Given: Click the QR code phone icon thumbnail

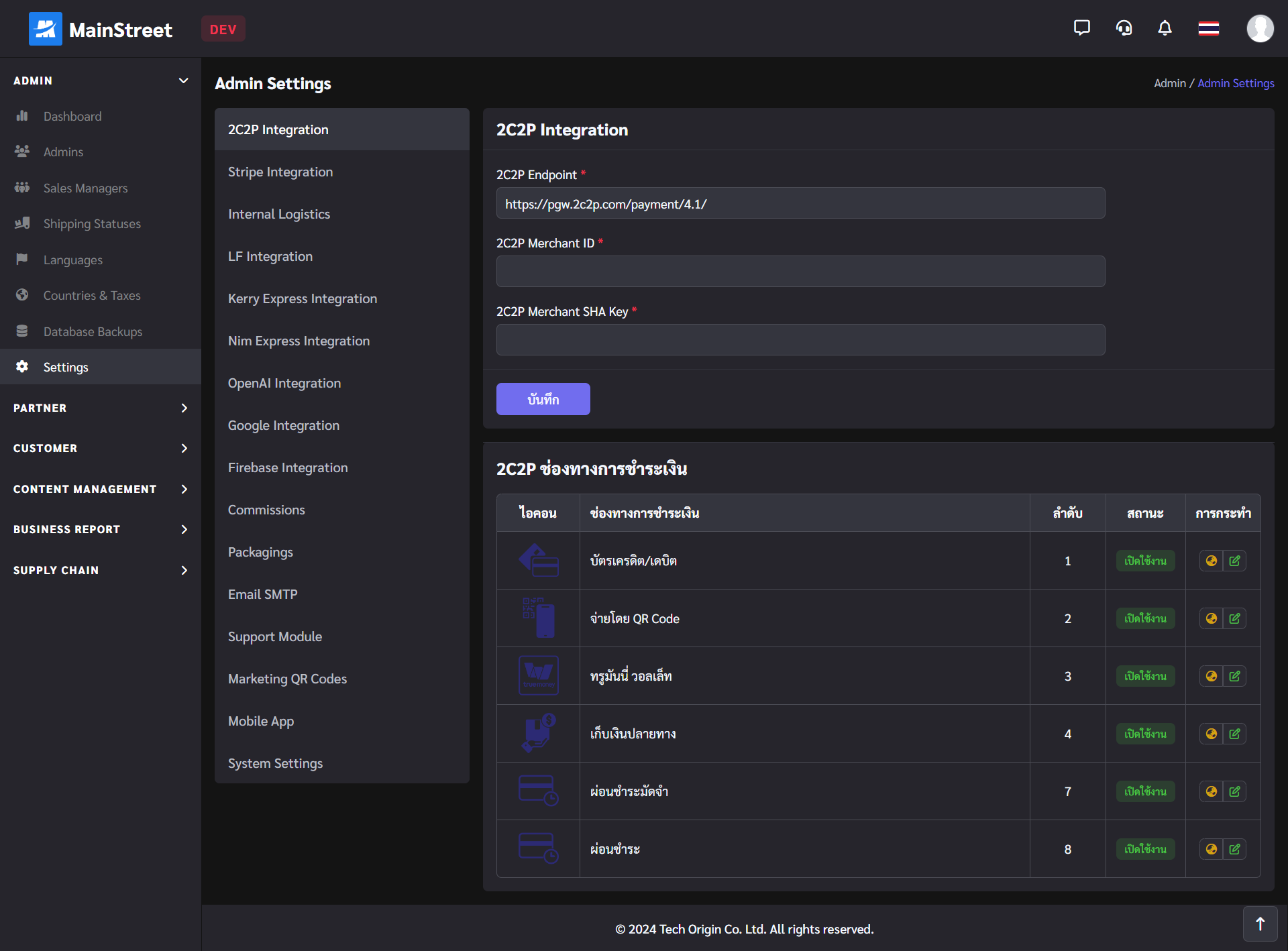Looking at the screenshot, I should tap(539, 618).
